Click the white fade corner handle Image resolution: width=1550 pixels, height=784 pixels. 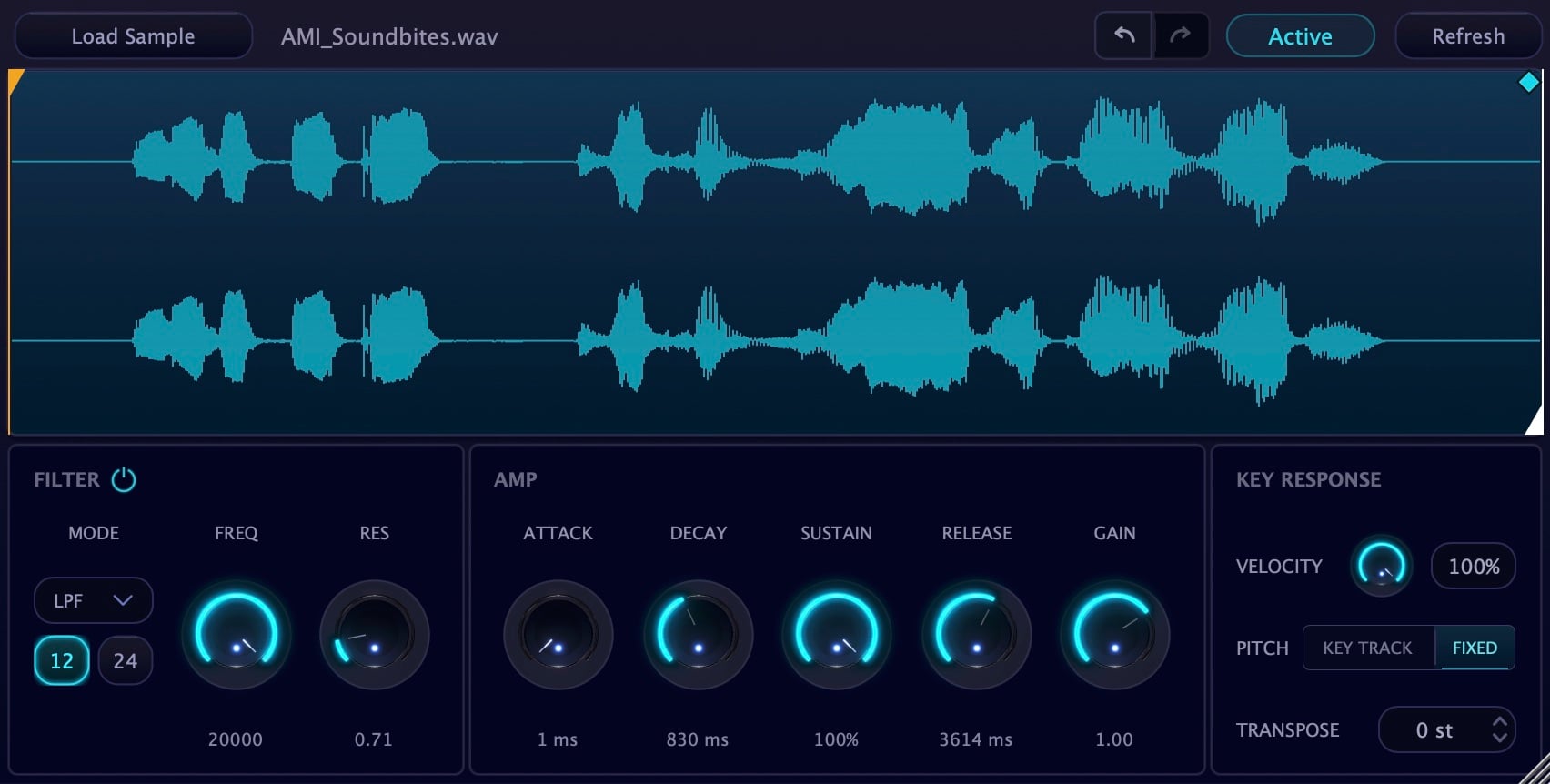(1535, 422)
